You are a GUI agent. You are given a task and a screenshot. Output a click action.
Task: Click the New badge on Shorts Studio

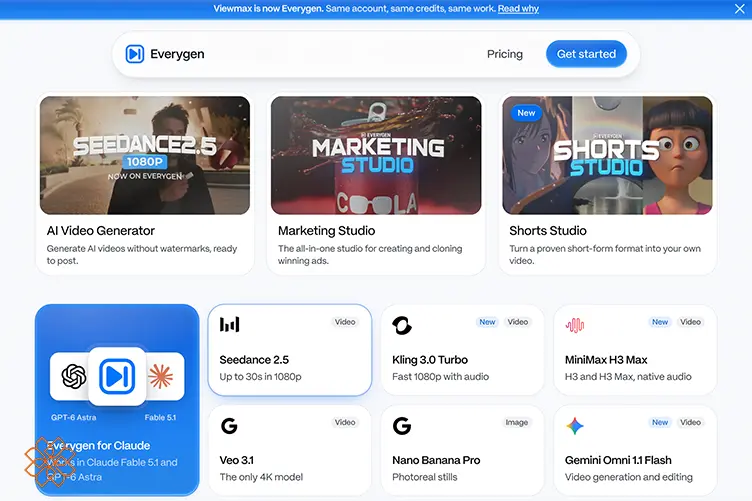click(526, 113)
